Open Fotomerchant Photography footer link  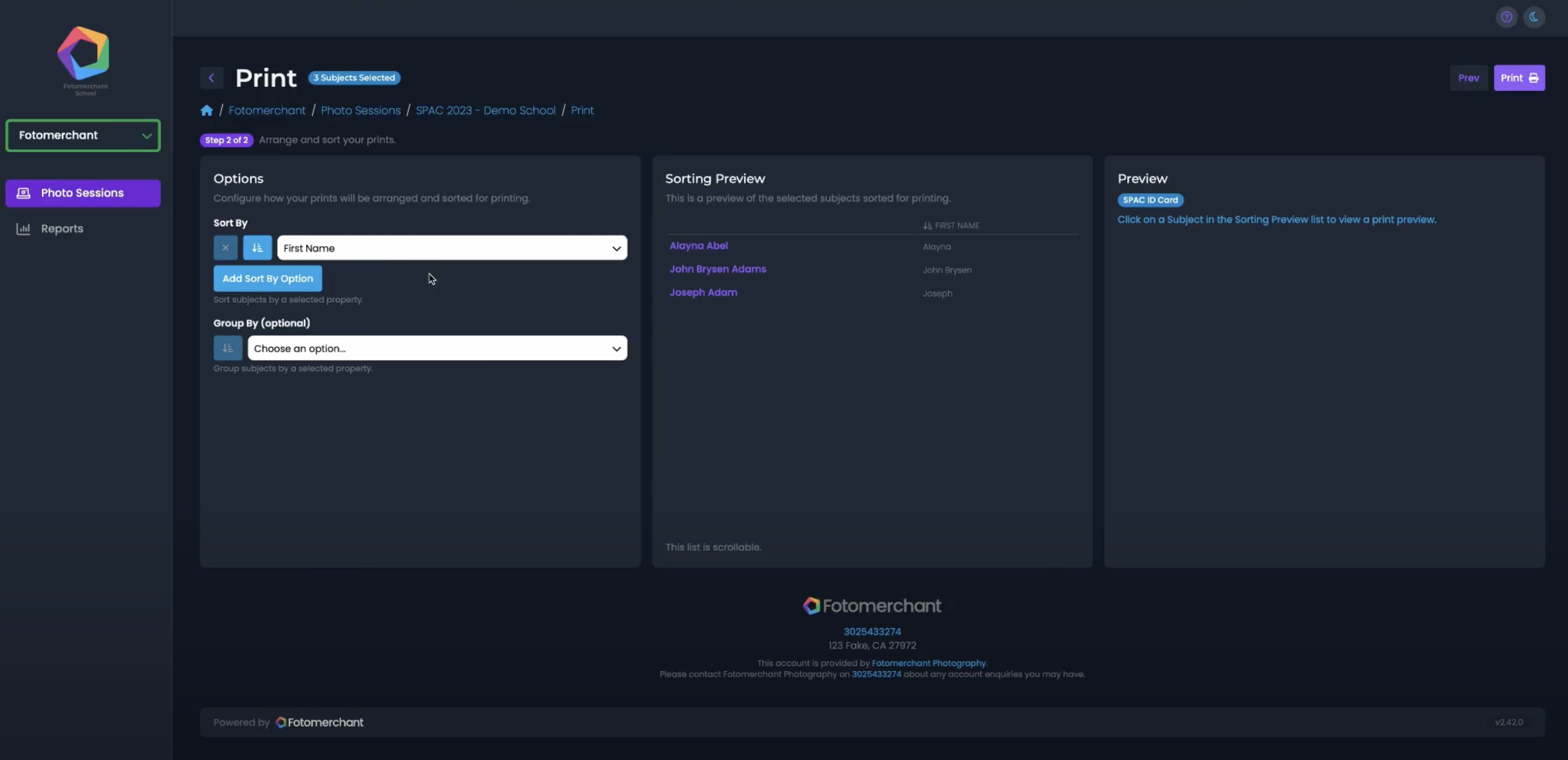pos(929,663)
